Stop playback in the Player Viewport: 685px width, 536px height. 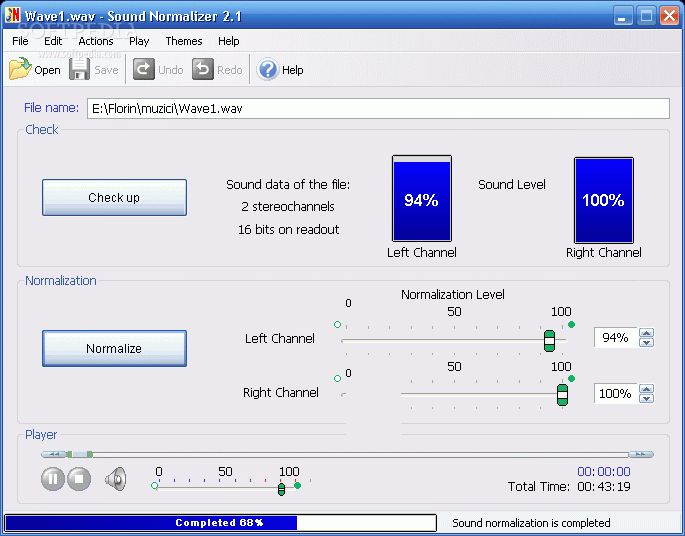[79, 479]
